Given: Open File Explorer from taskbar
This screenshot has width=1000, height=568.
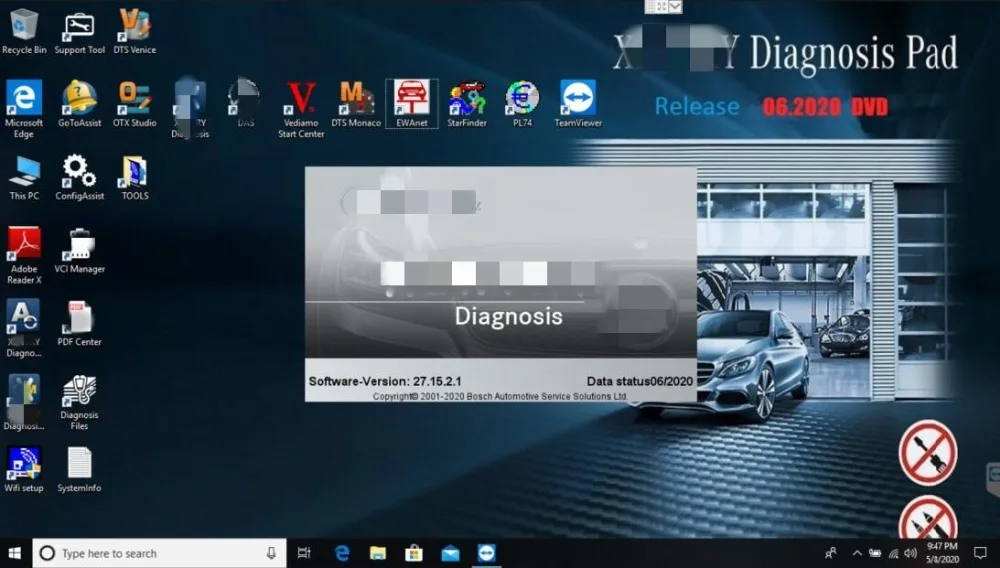Looking at the screenshot, I should point(378,553).
